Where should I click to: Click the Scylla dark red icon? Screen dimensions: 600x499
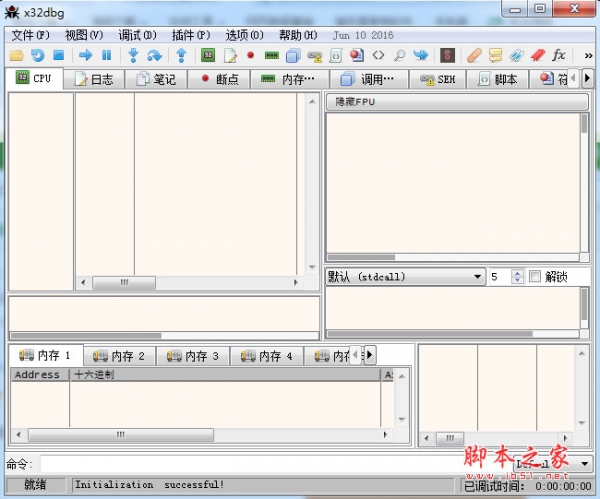click(447, 55)
